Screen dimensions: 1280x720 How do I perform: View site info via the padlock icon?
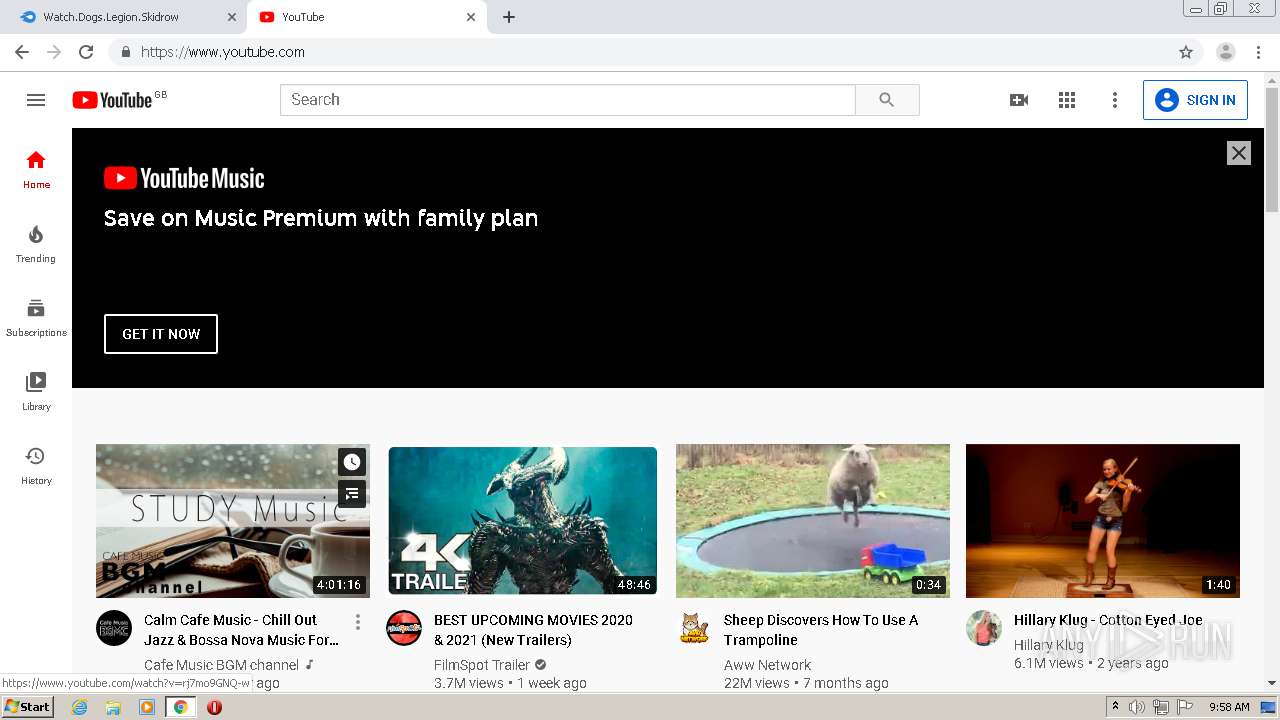pyautogui.click(x=126, y=52)
